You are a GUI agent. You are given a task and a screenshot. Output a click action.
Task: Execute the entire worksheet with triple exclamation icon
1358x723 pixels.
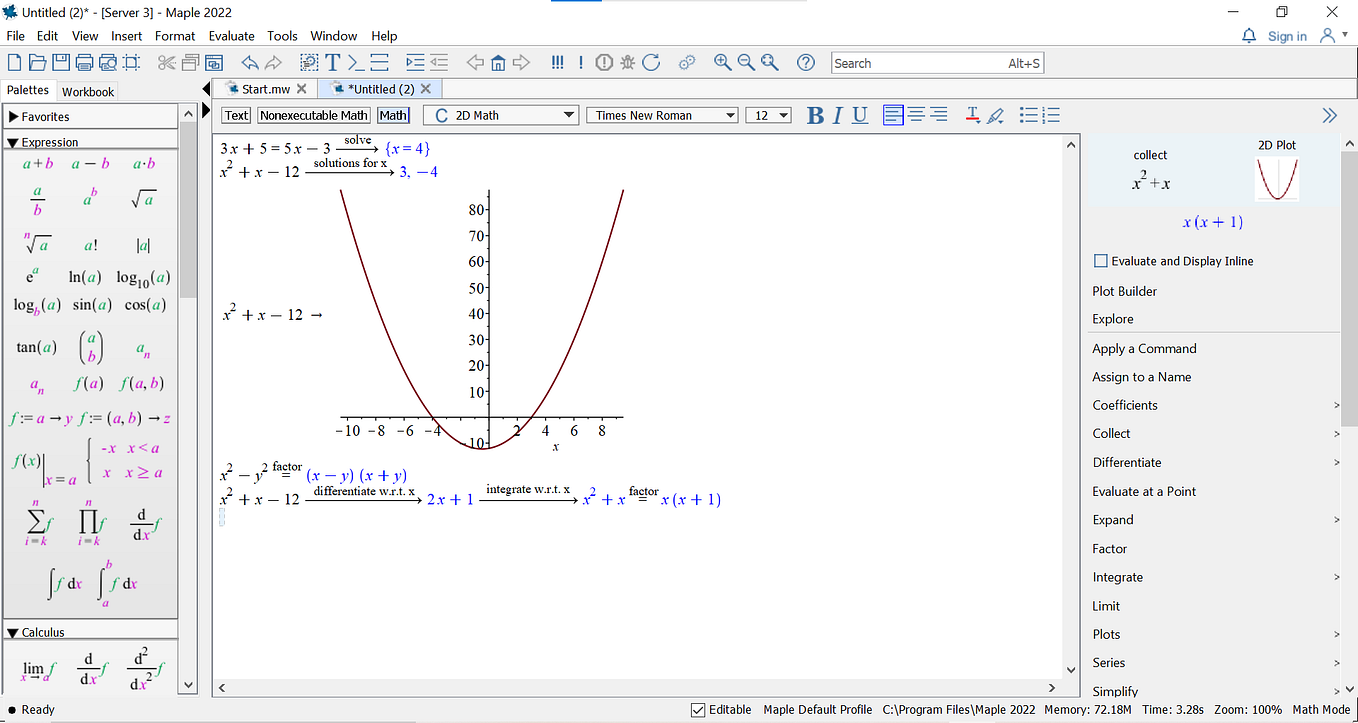tap(558, 63)
